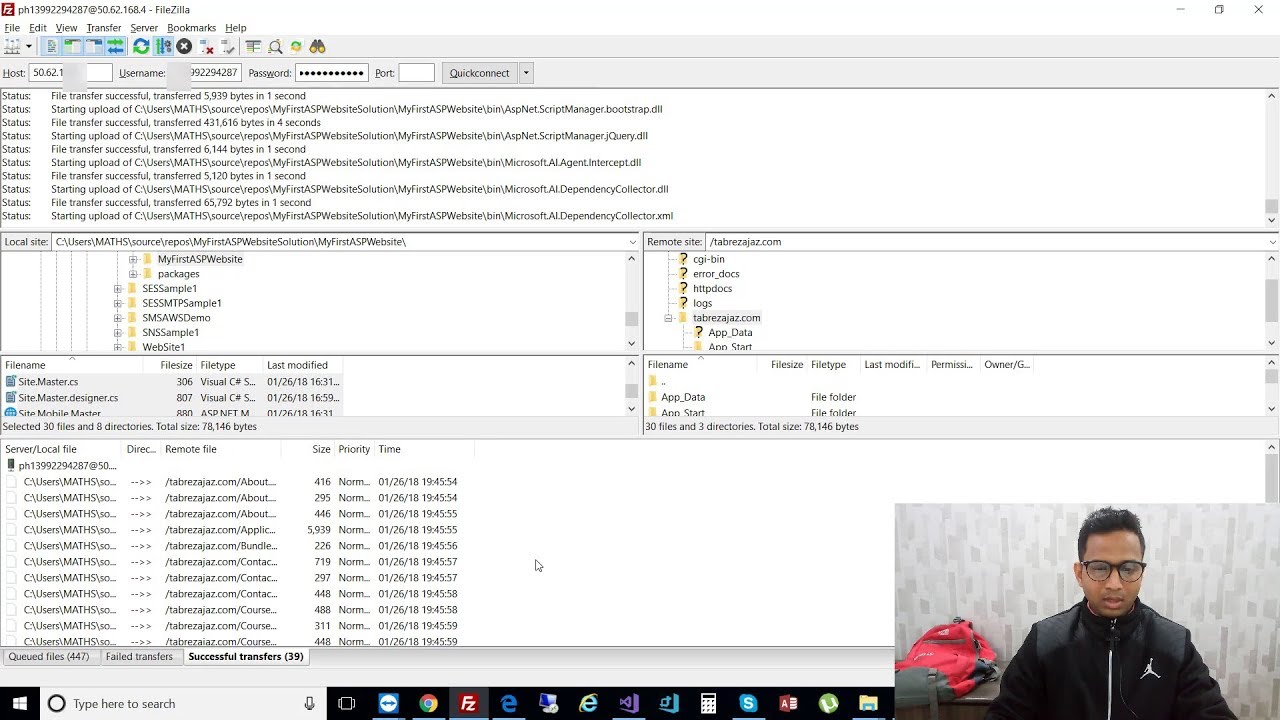The image size is (1280, 720).
Task: Open the Edit menu
Action: coord(38,28)
